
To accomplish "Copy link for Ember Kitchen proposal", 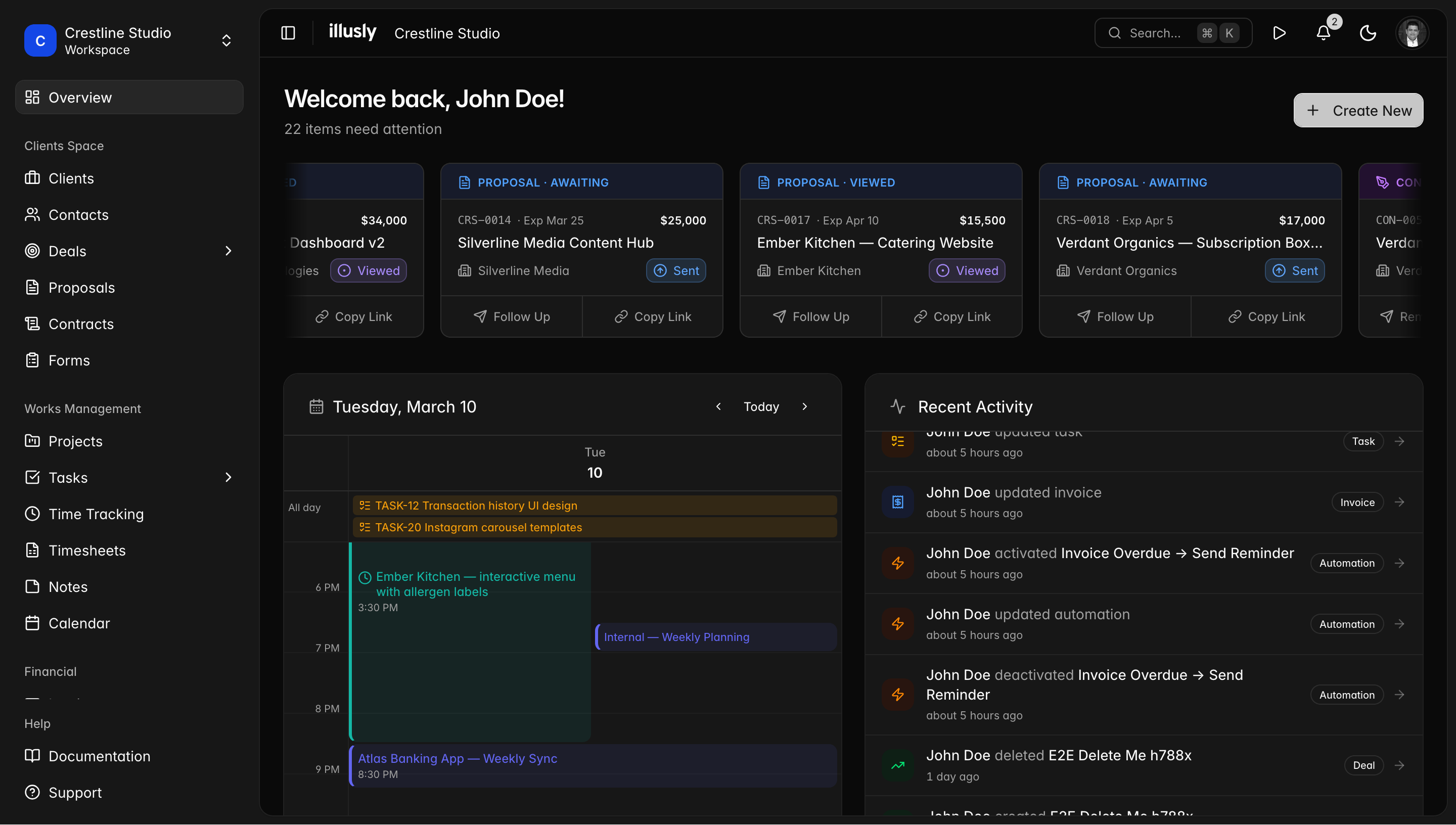I will click(x=952, y=316).
